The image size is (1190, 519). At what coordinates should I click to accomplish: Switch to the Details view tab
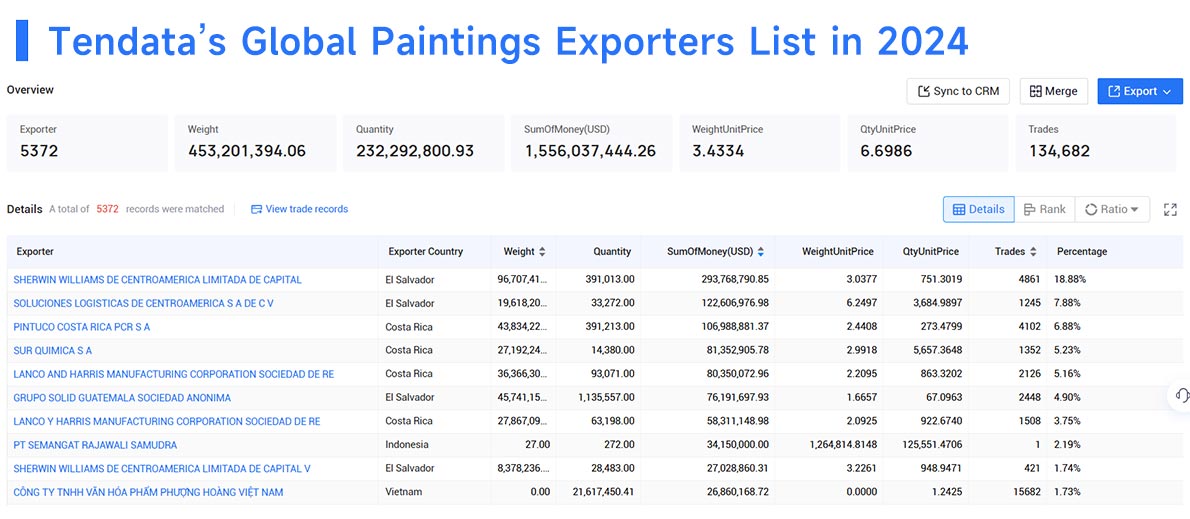coord(978,209)
